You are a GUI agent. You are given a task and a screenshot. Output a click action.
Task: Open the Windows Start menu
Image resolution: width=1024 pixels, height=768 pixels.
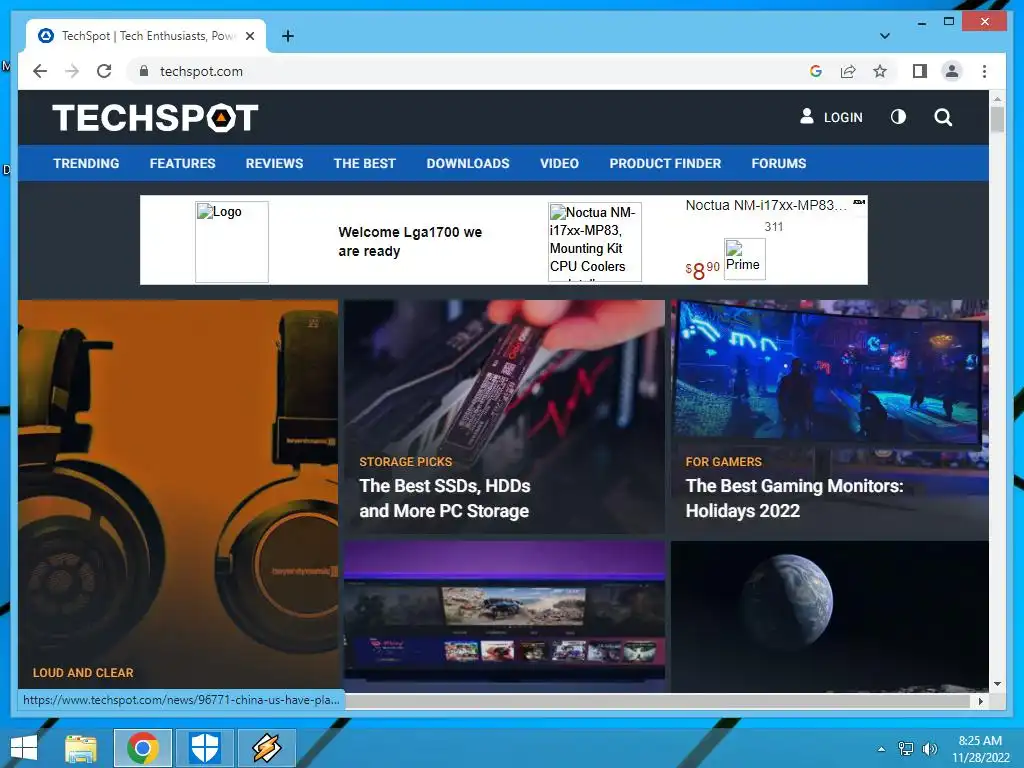[24, 748]
